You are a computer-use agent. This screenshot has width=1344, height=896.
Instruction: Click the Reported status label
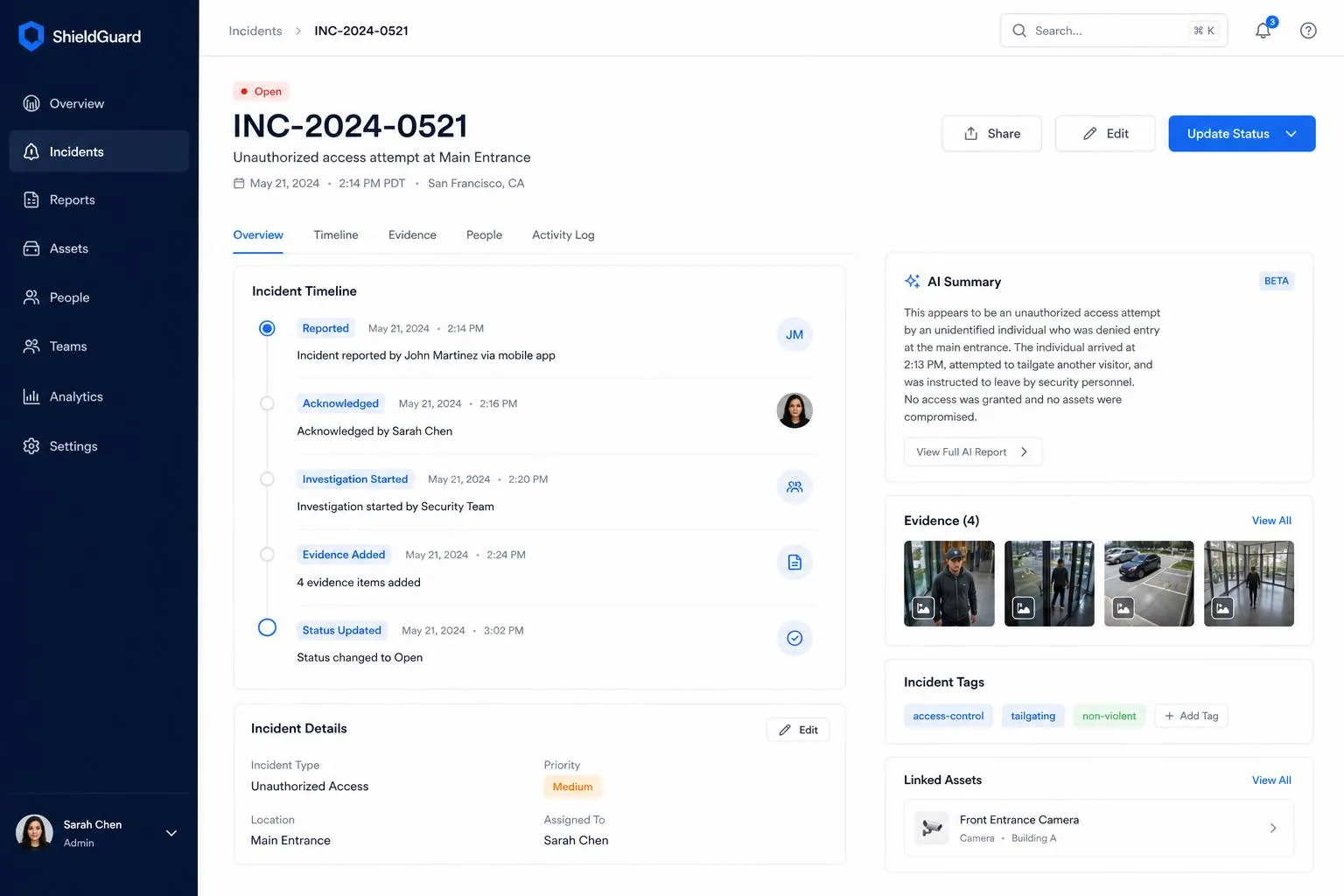325,328
